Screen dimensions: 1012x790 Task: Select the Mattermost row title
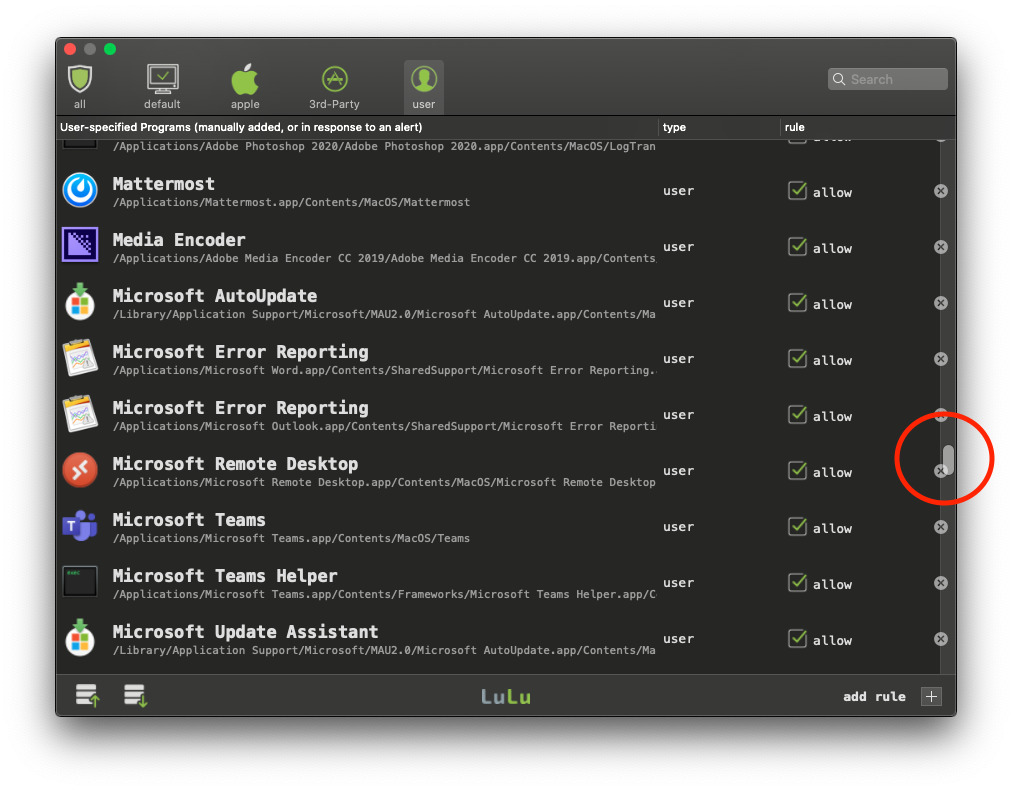[x=164, y=184]
